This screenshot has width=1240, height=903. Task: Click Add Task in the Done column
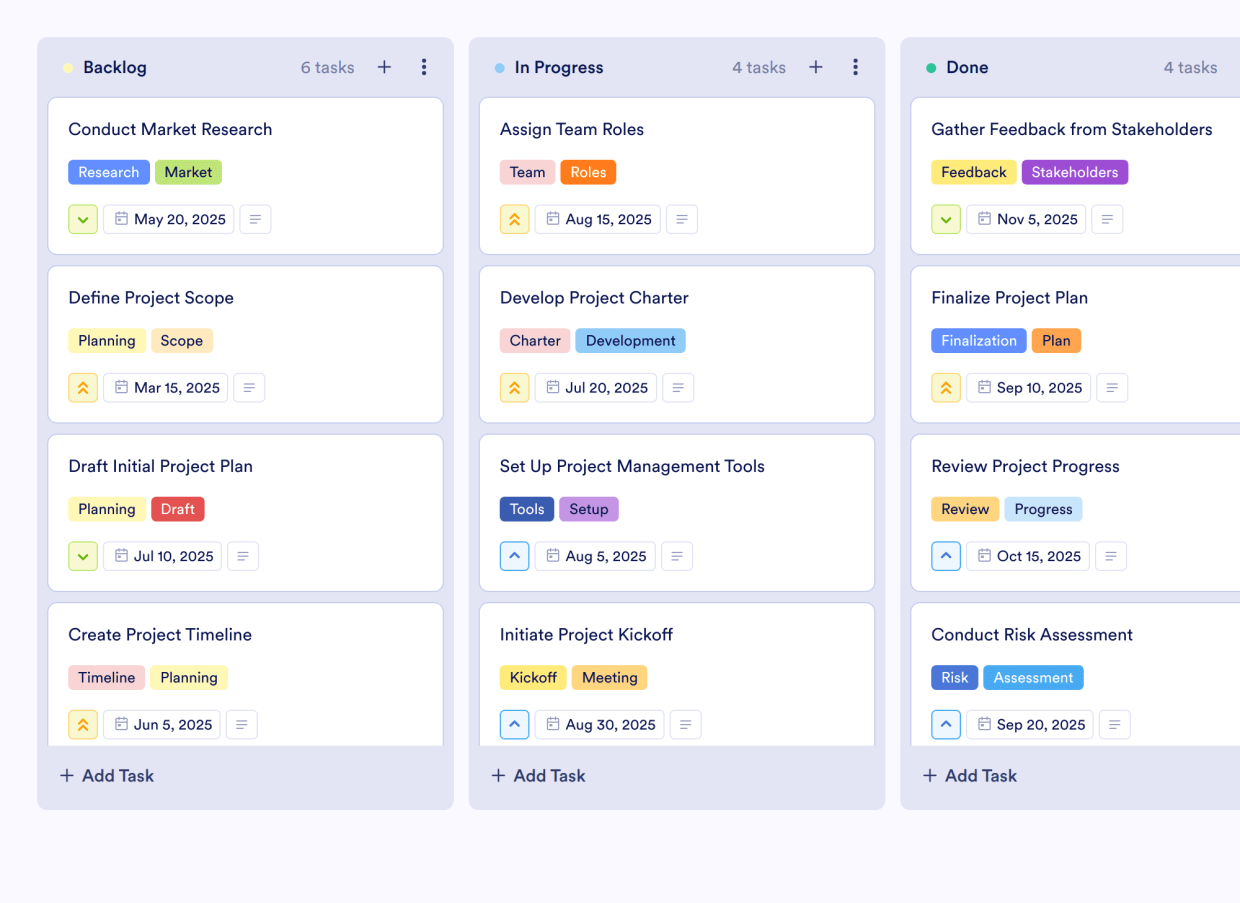(969, 775)
